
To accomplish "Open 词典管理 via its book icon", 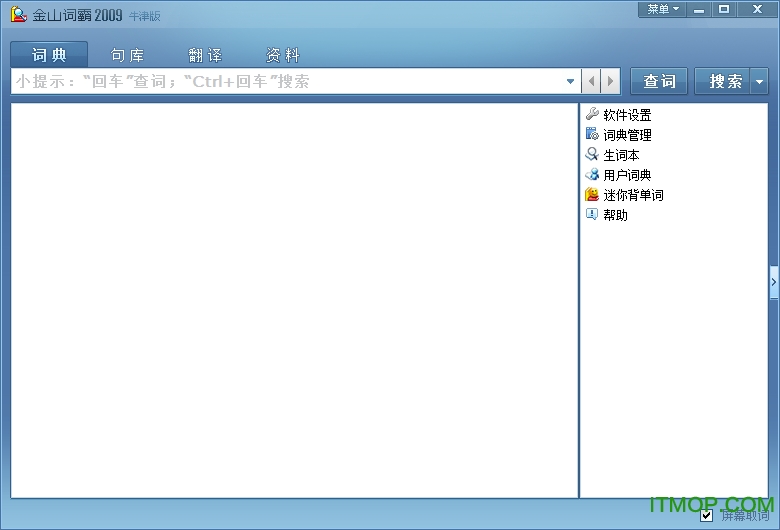I will [x=592, y=135].
